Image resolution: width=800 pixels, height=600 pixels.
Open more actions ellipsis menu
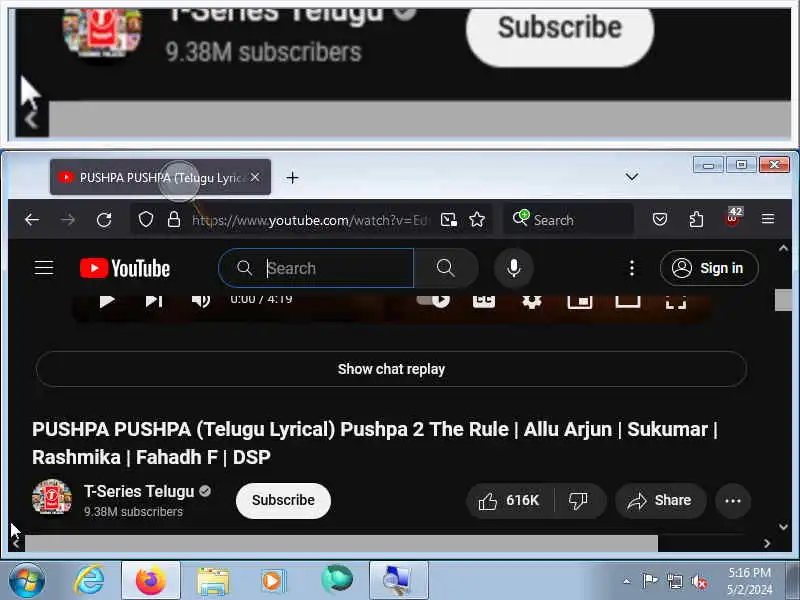pos(733,501)
